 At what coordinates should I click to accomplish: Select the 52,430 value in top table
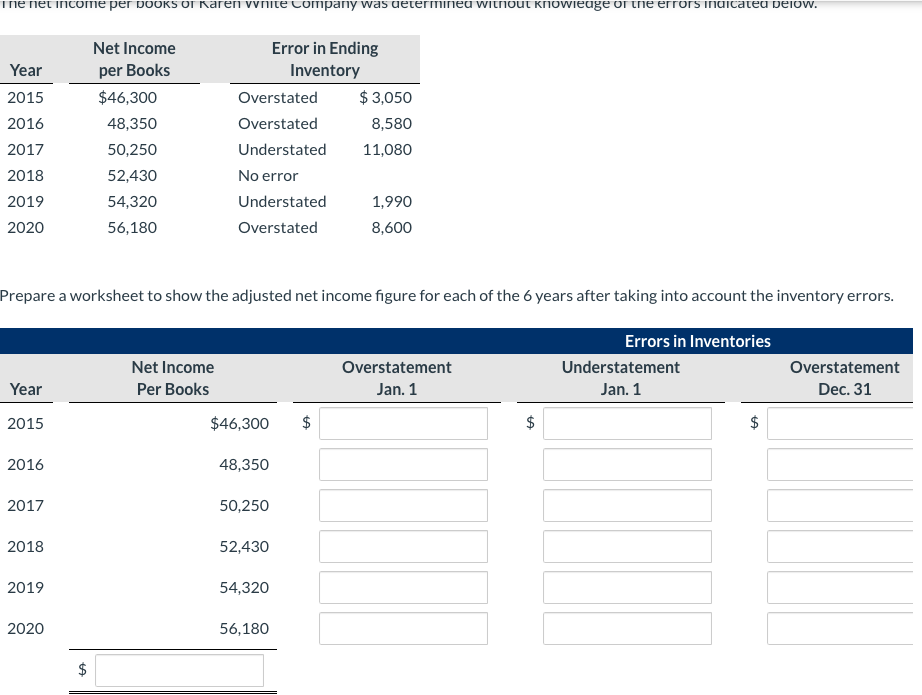[132, 175]
